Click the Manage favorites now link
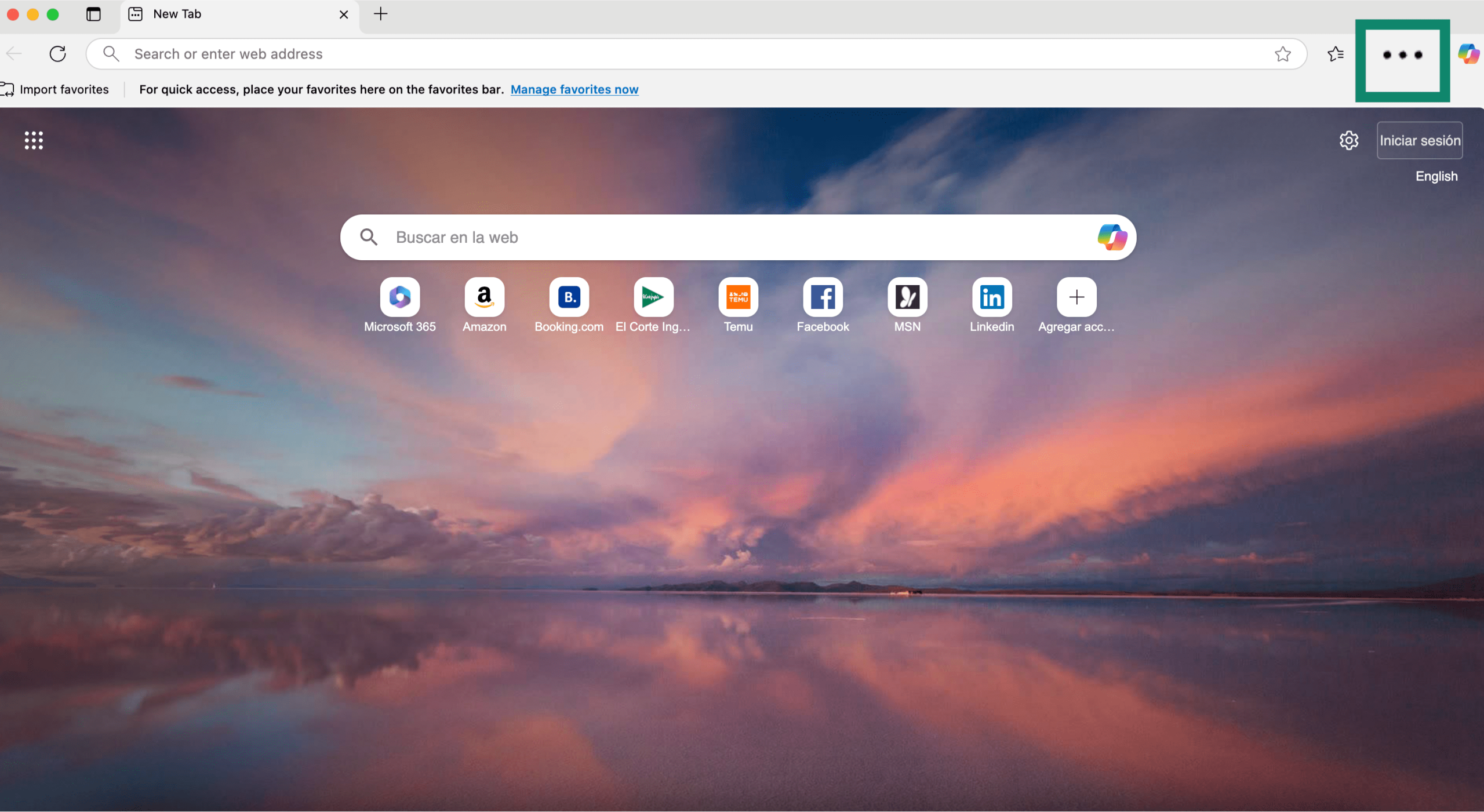Image resolution: width=1484 pixels, height=812 pixels. pyautogui.click(x=574, y=89)
